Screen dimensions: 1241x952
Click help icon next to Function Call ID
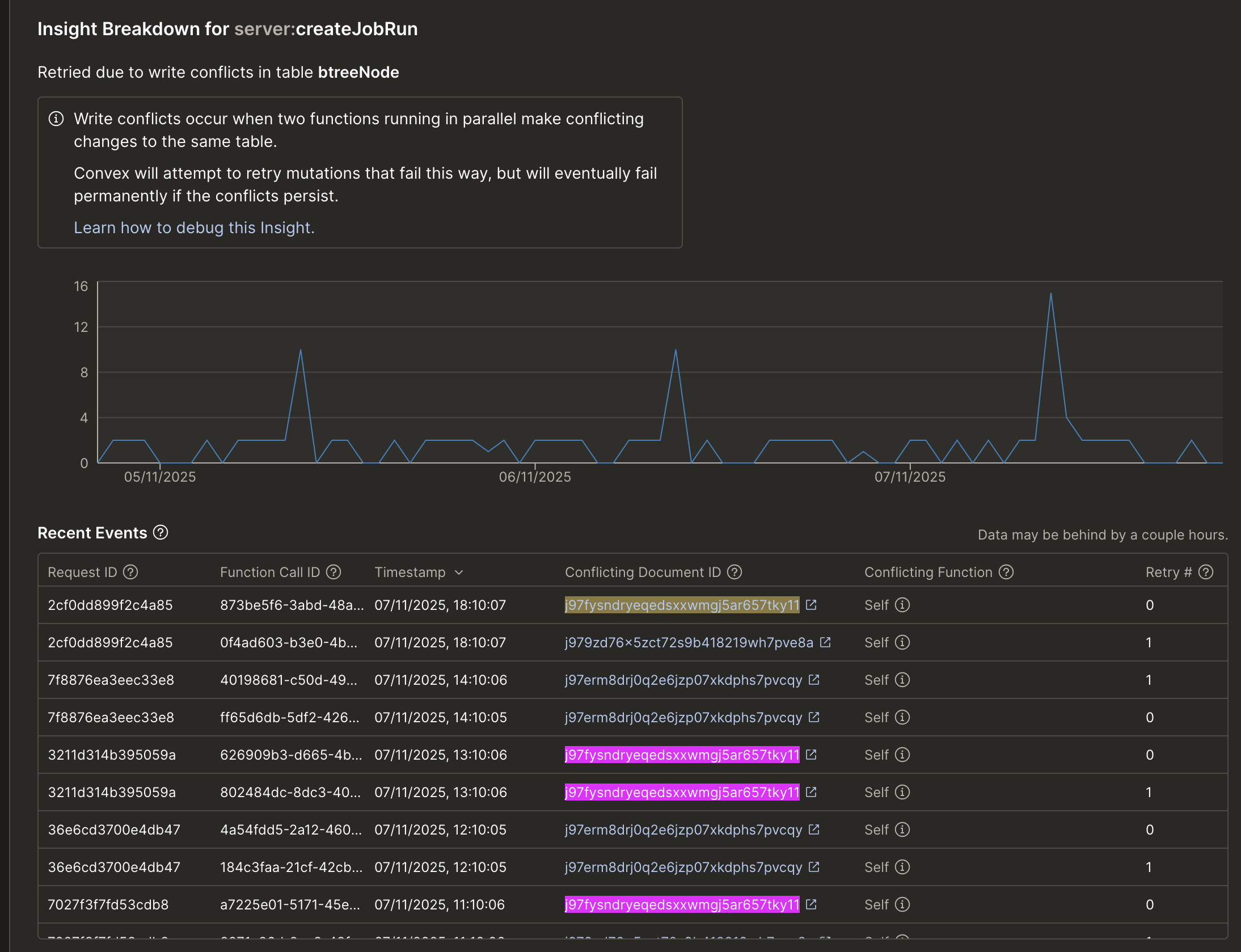[x=334, y=572]
